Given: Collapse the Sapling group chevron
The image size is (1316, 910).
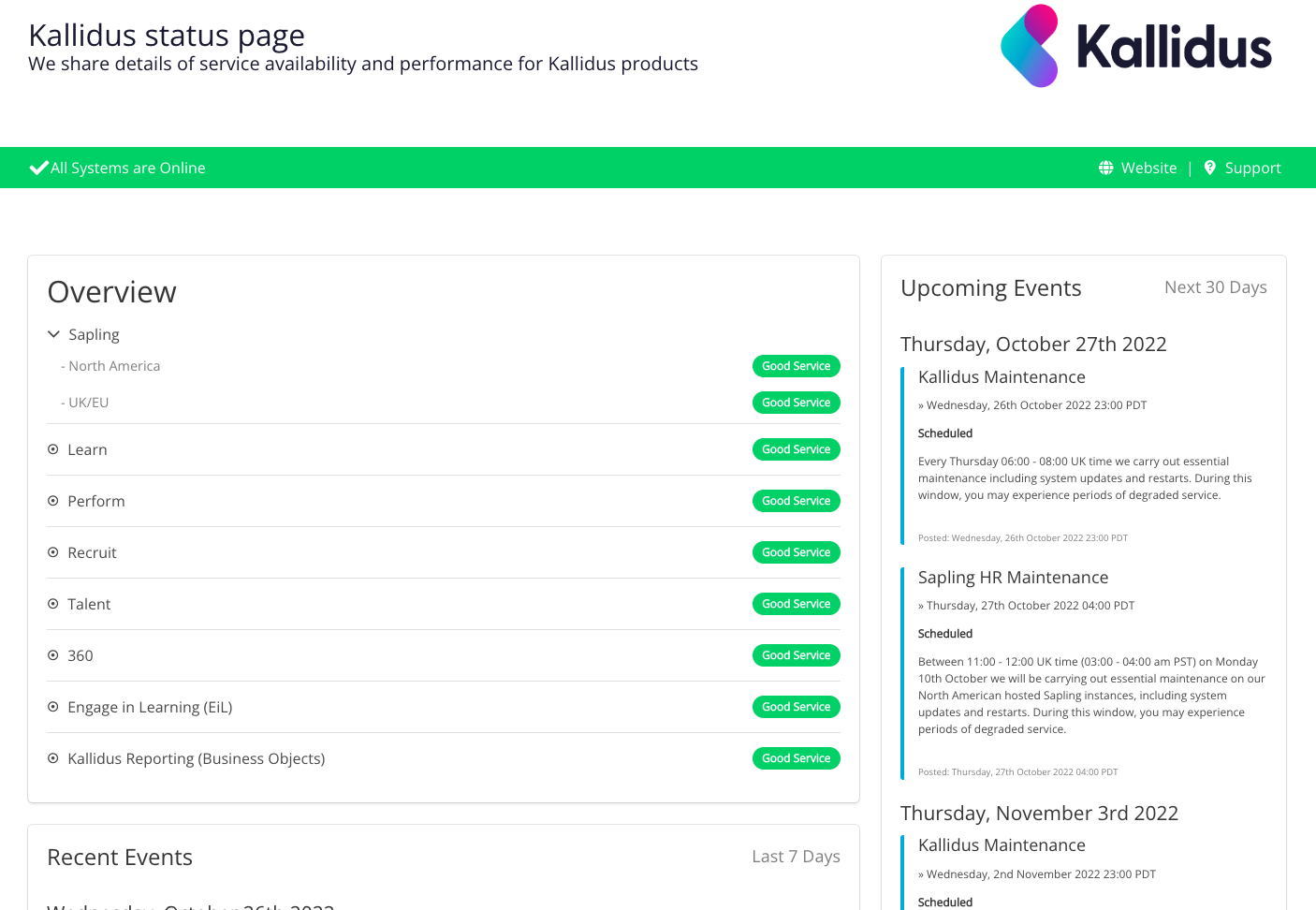Looking at the screenshot, I should [x=53, y=334].
